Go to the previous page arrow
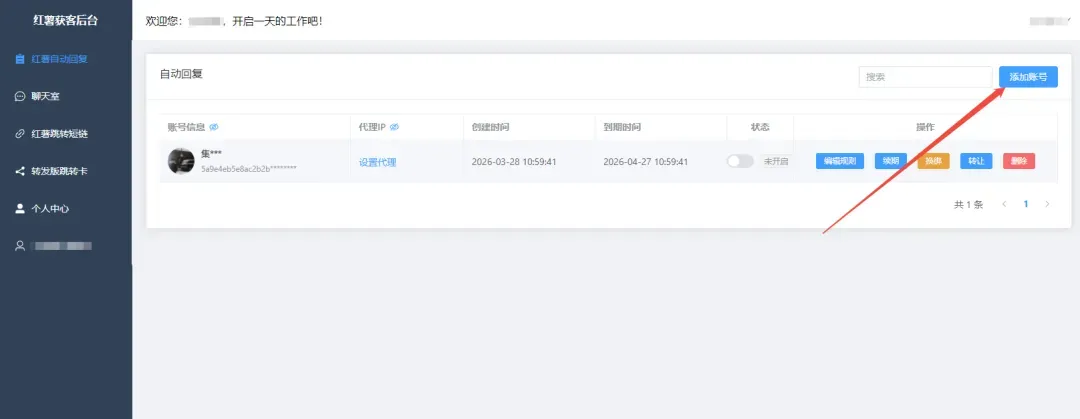This screenshot has height=419, width=1080. click(x=1004, y=204)
